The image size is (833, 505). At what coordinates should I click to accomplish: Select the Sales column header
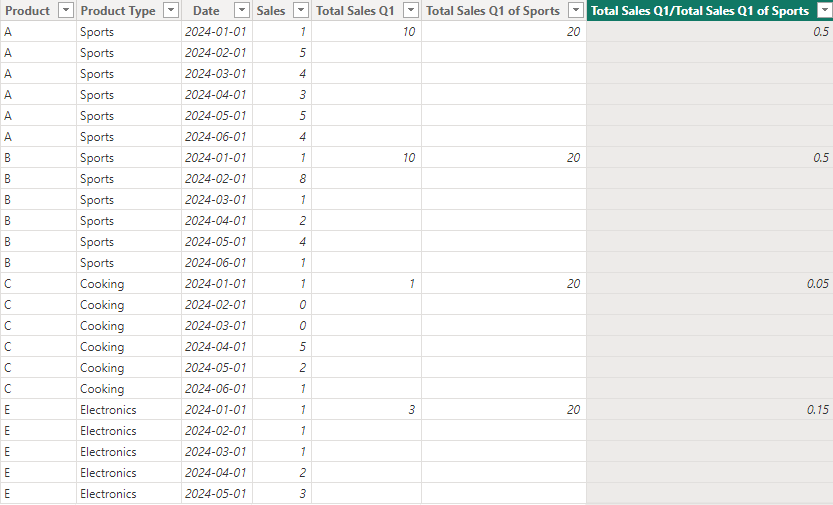(271, 11)
